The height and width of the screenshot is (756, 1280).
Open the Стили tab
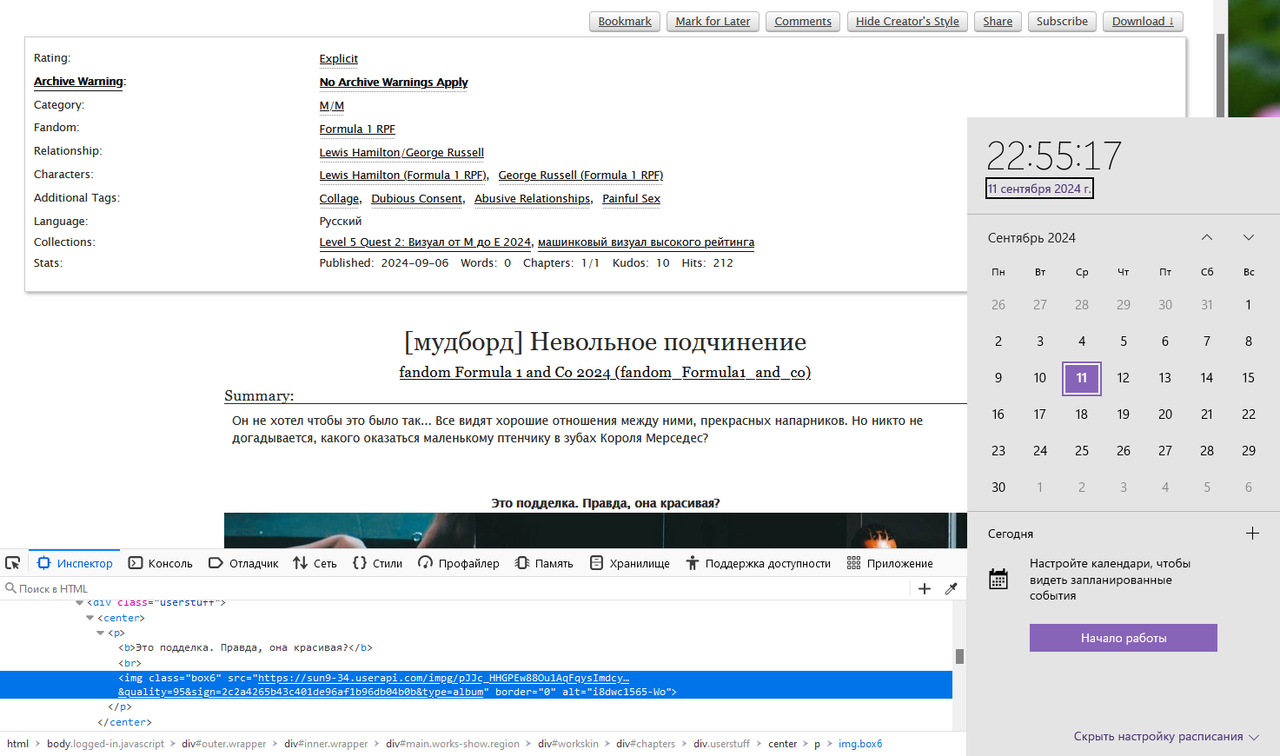(x=377, y=563)
